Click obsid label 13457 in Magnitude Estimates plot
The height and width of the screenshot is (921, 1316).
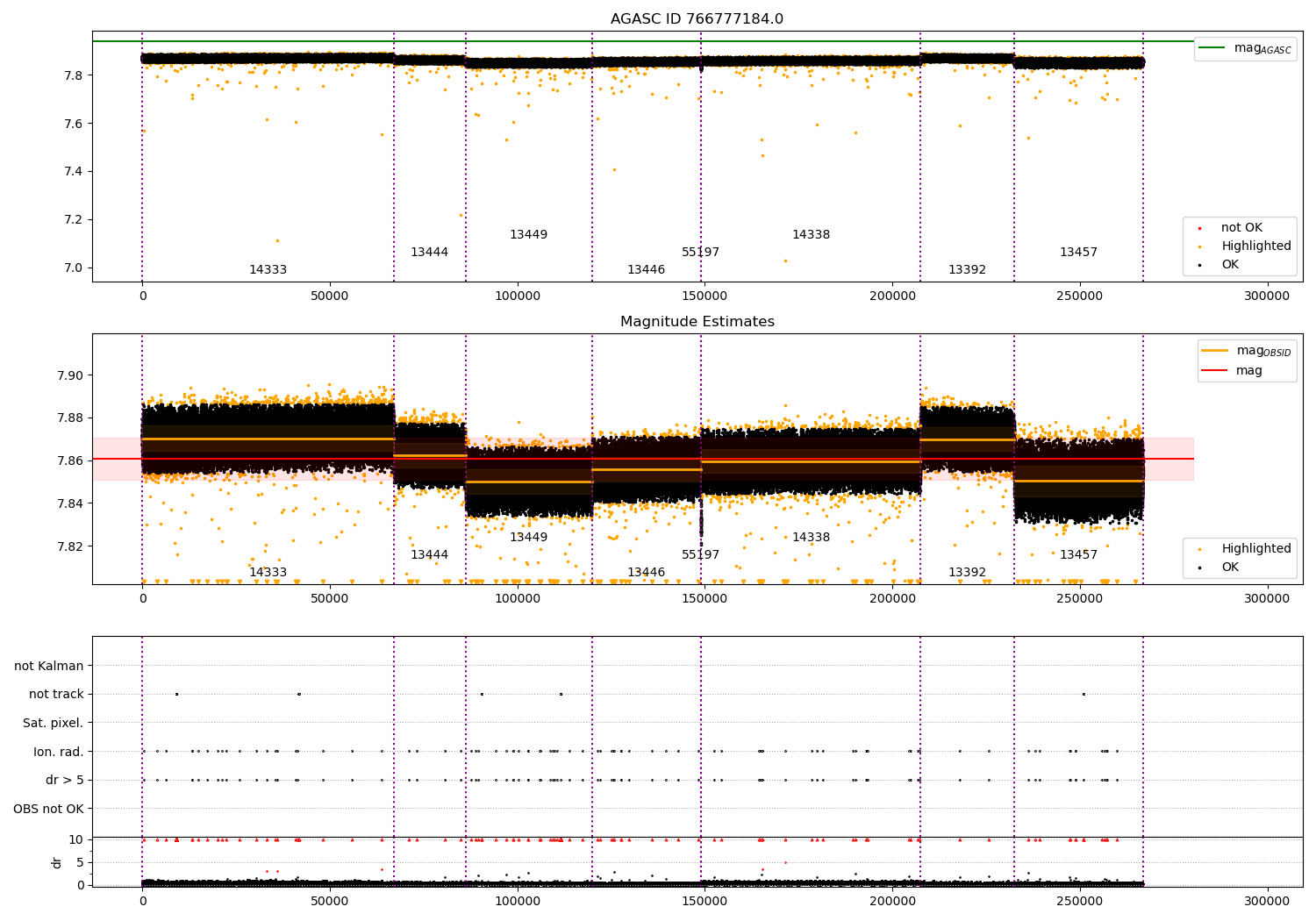[x=1078, y=555]
